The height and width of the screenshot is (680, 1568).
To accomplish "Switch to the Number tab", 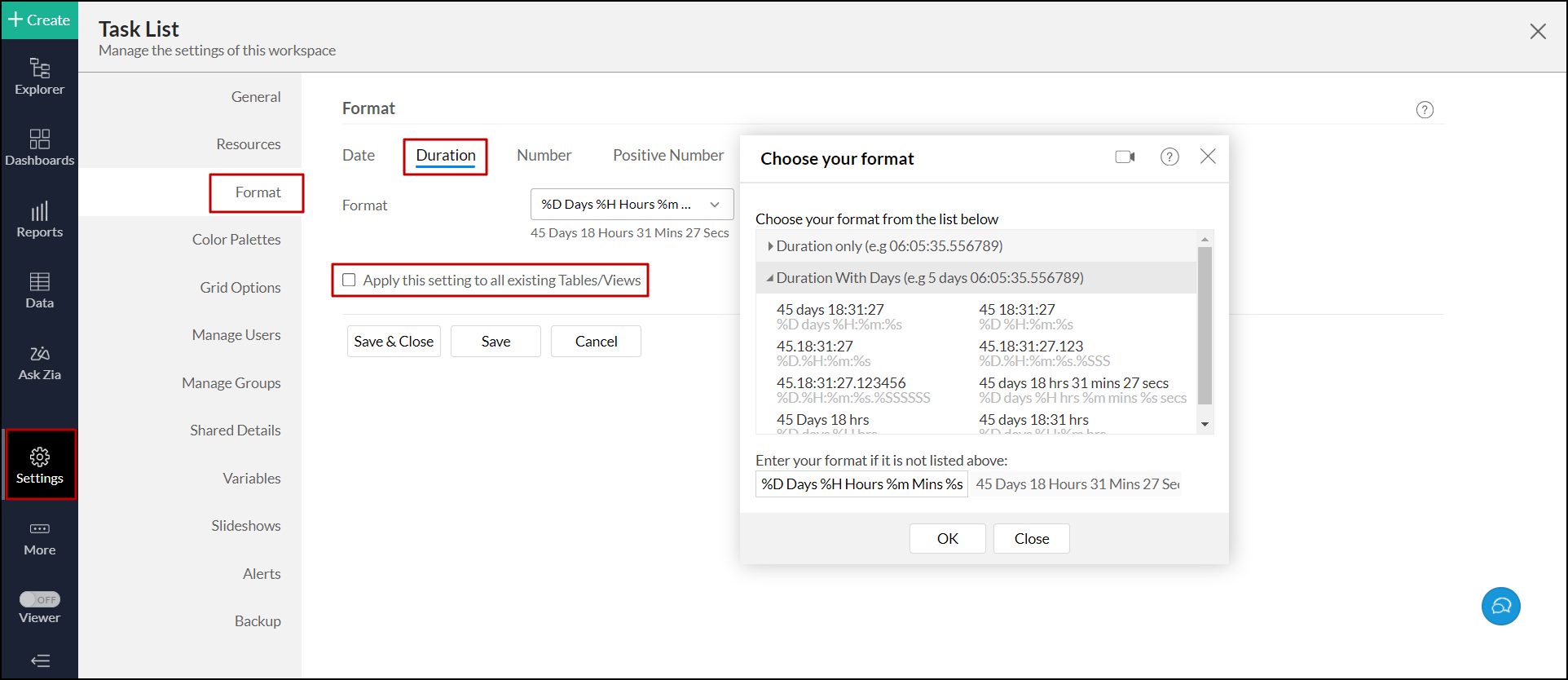I will click(x=544, y=155).
